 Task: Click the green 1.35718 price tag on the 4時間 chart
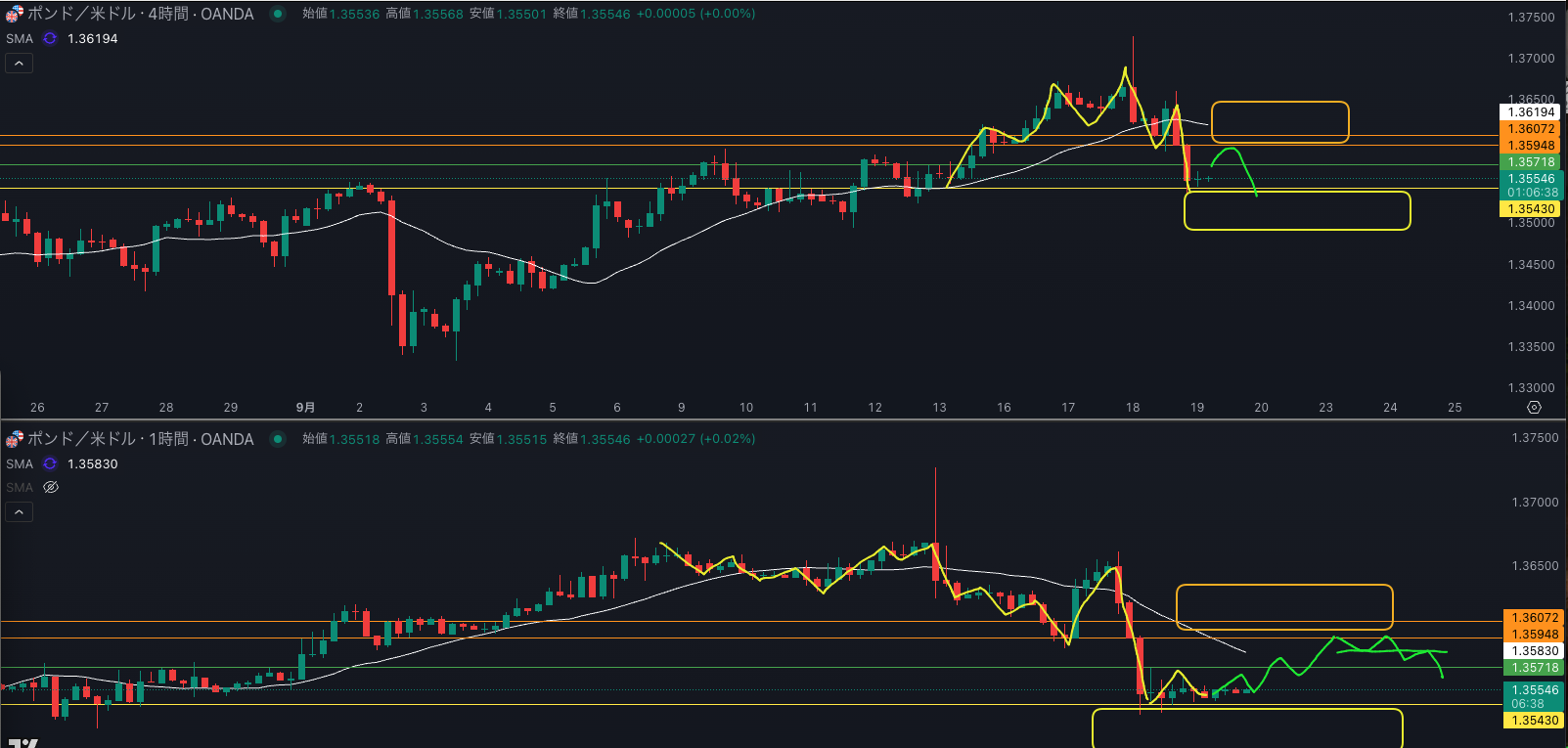click(x=1531, y=162)
